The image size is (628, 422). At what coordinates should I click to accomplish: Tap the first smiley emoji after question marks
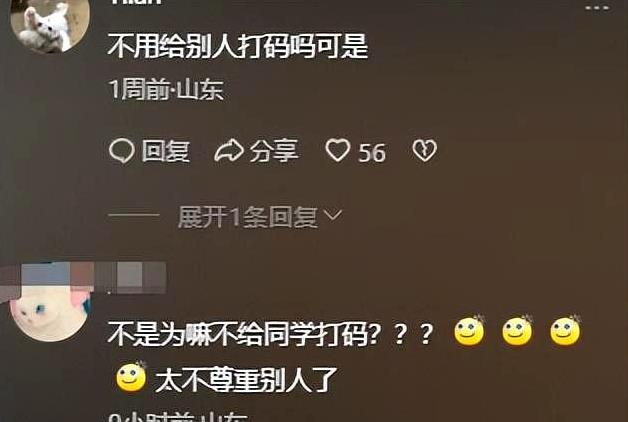469,331
